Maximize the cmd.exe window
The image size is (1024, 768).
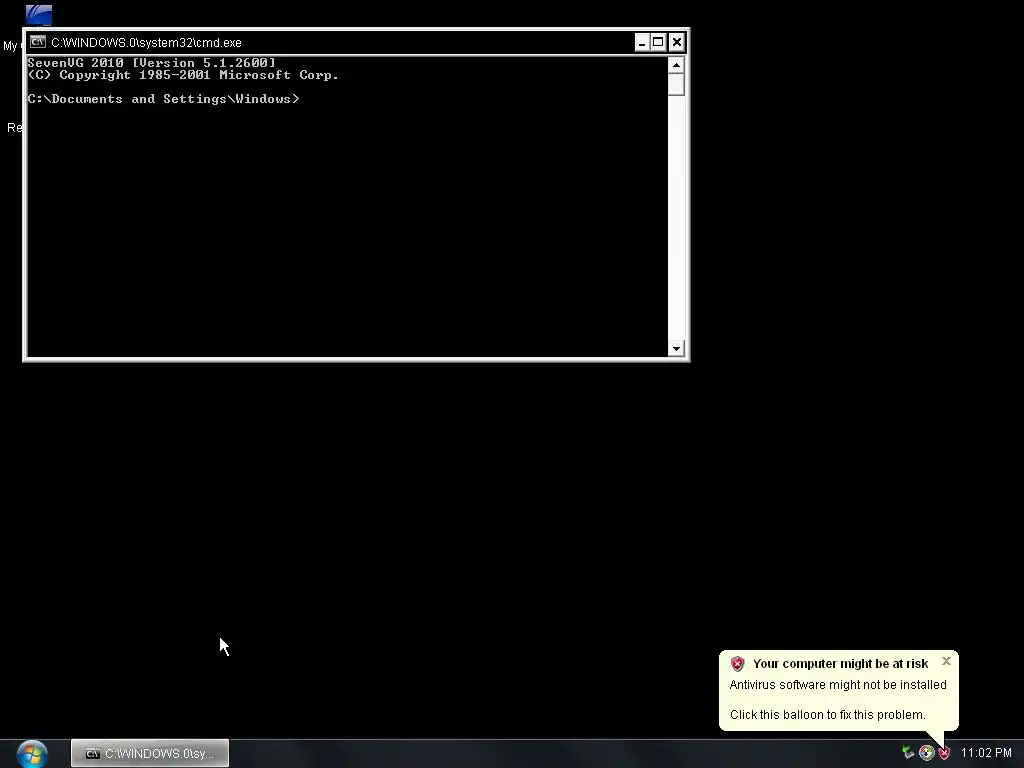pos(659,42)
